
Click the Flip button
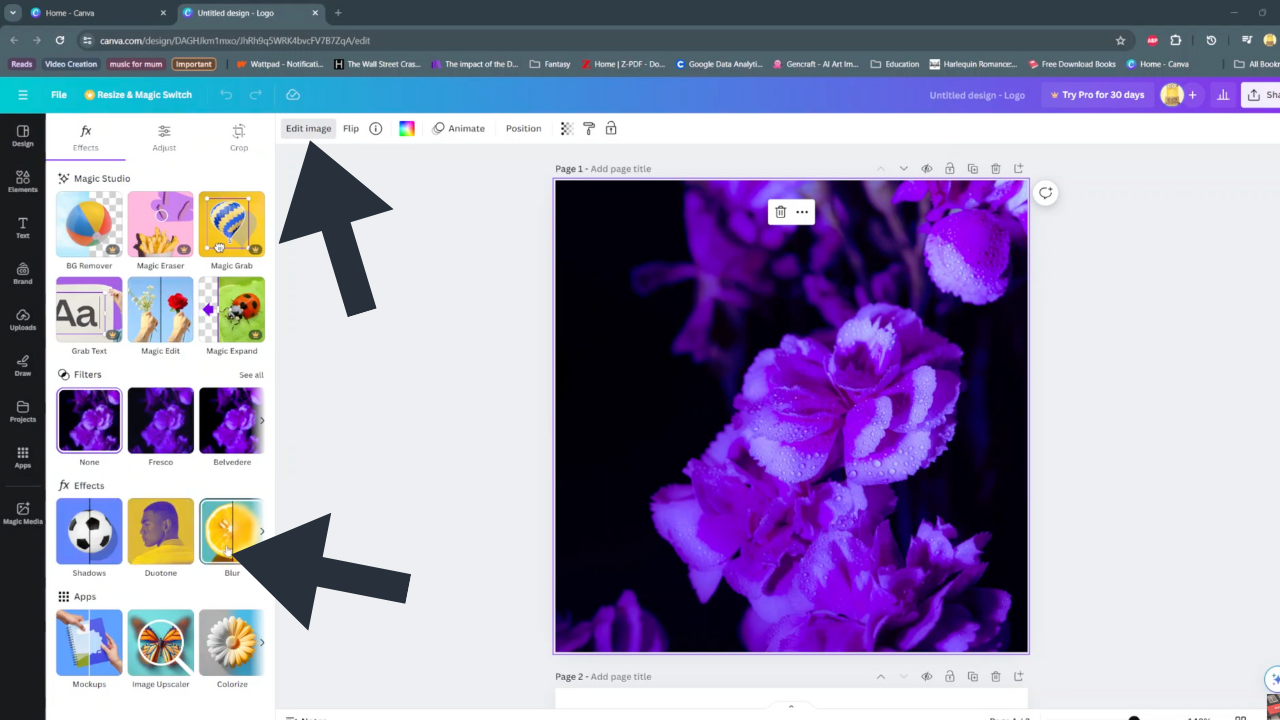click(351, 128)
